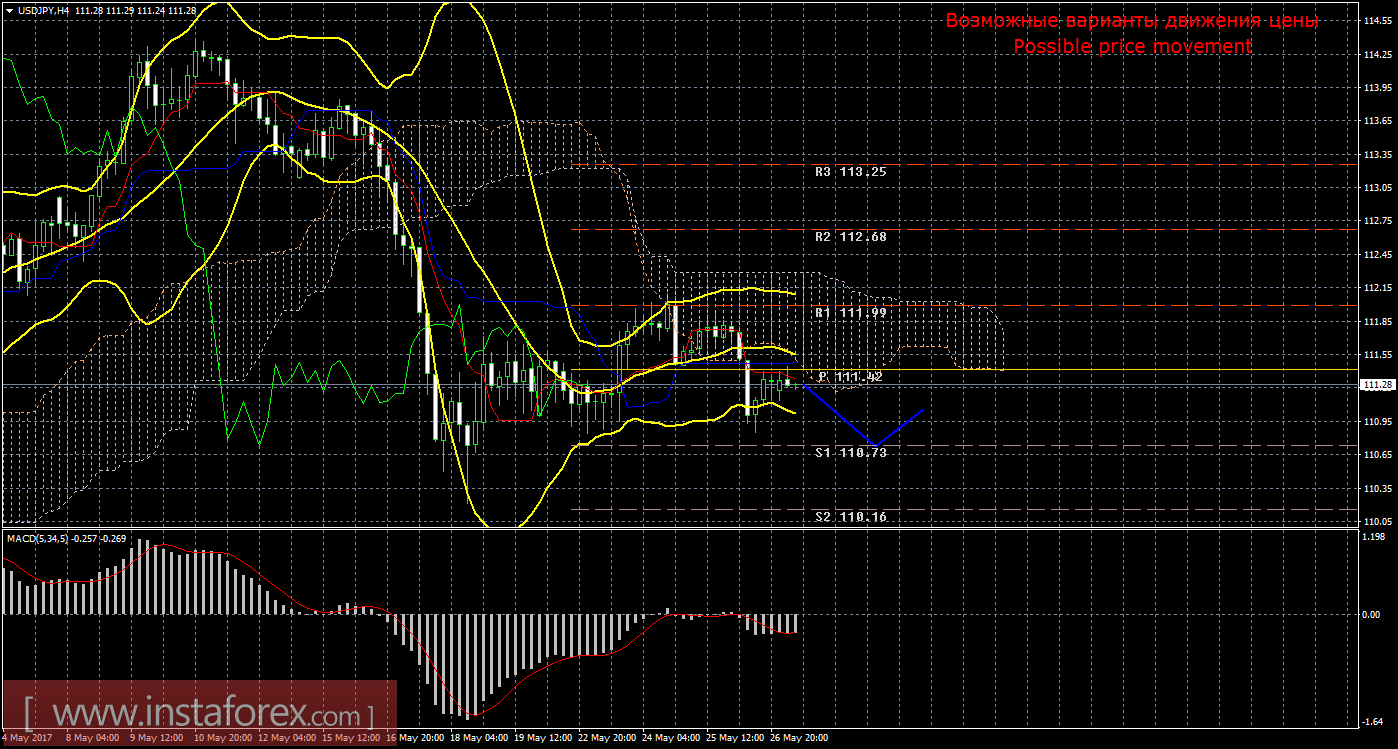Click the red 'Possible price movement' heading

(x=1131, y=46)
